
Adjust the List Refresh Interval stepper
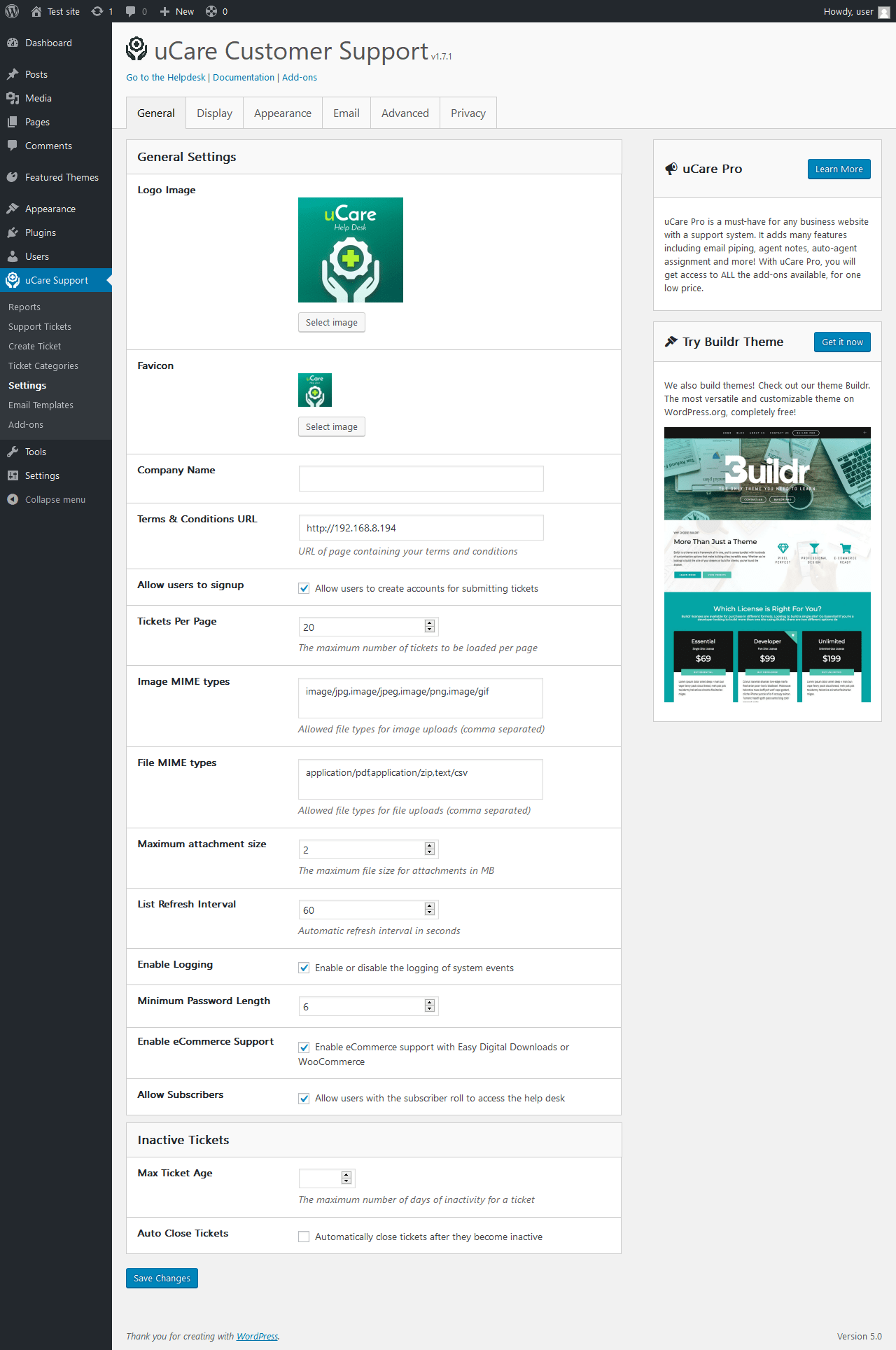430,910
